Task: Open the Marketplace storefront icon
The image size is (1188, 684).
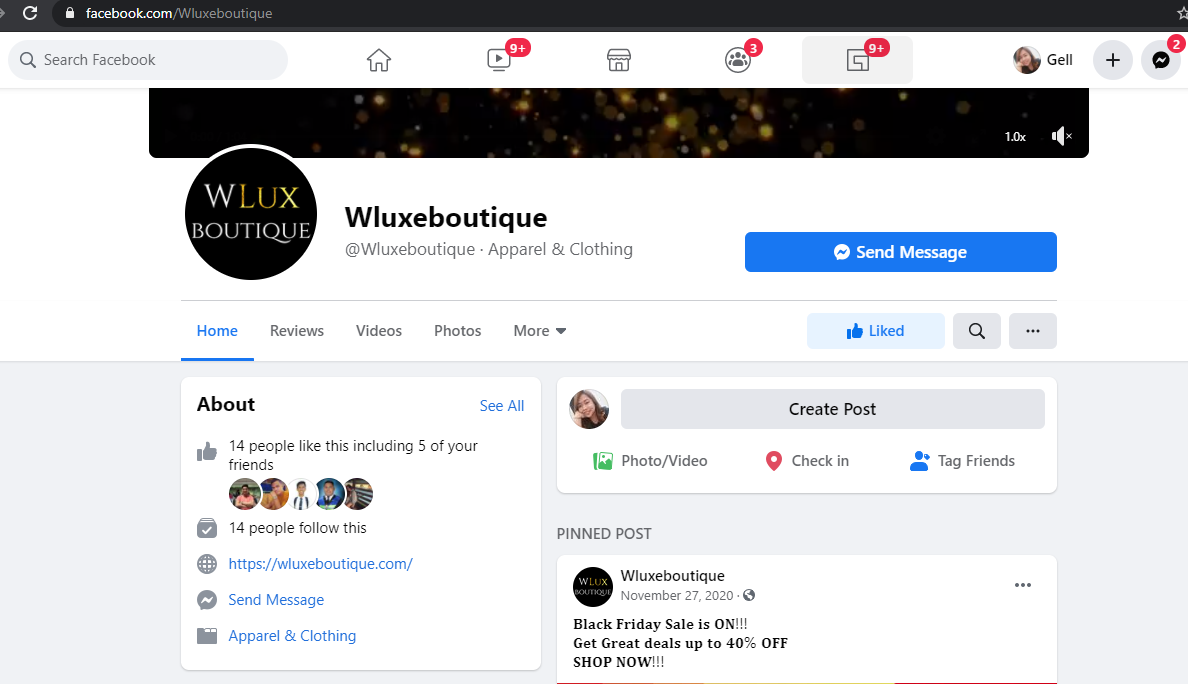Action: 618,60
